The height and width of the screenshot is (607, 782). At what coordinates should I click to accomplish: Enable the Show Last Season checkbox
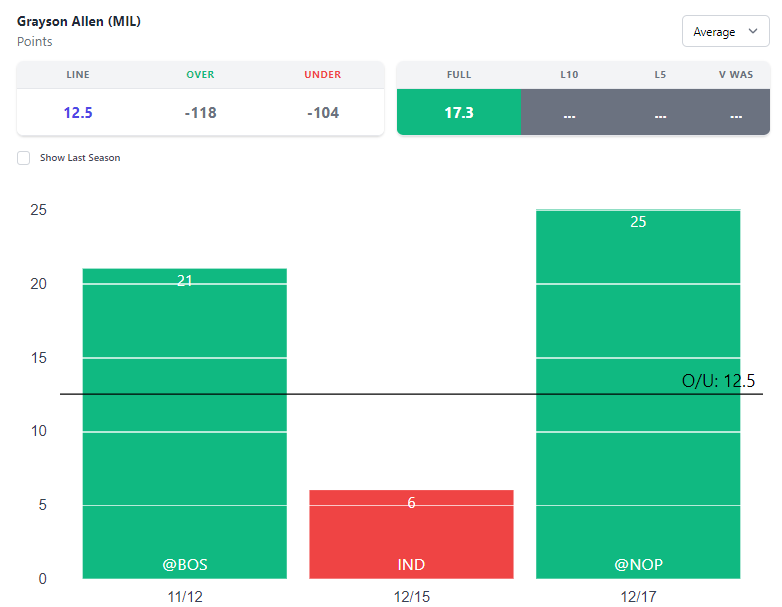[24, 158]
